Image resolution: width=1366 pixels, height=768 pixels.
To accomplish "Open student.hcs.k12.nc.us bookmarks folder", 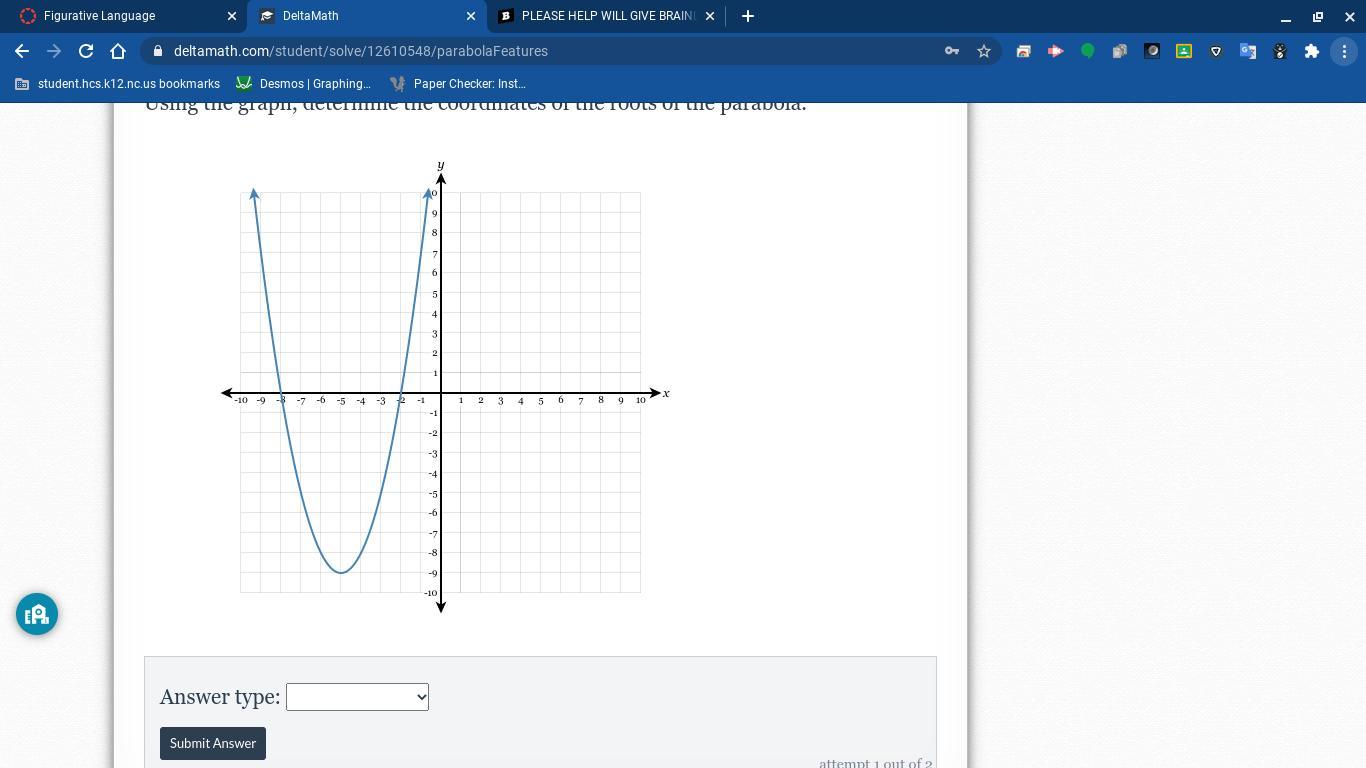I will 118,84.
